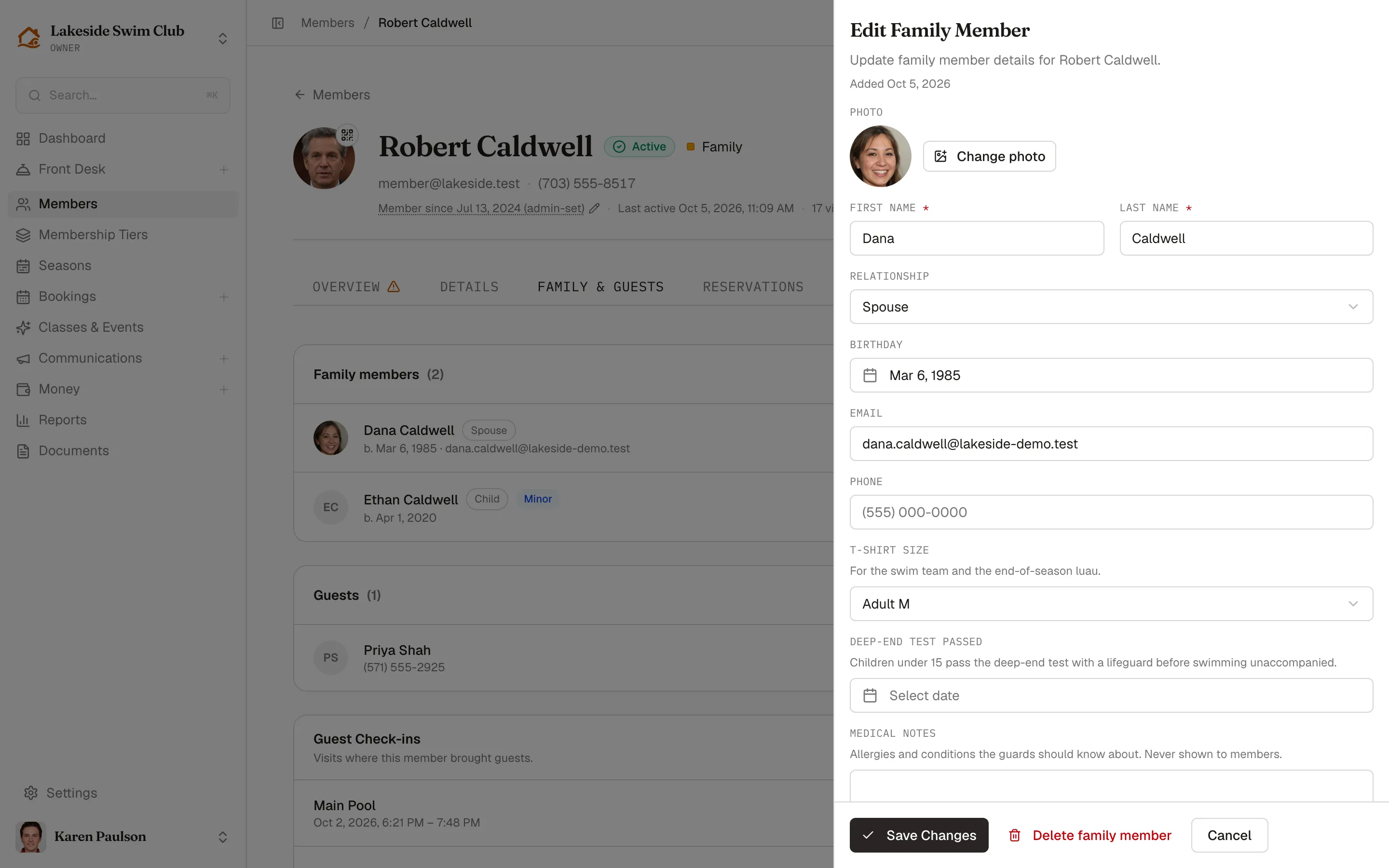Click the Dashboard grid icon
This screenshot has height=868, width=1389.
[23, 138]
